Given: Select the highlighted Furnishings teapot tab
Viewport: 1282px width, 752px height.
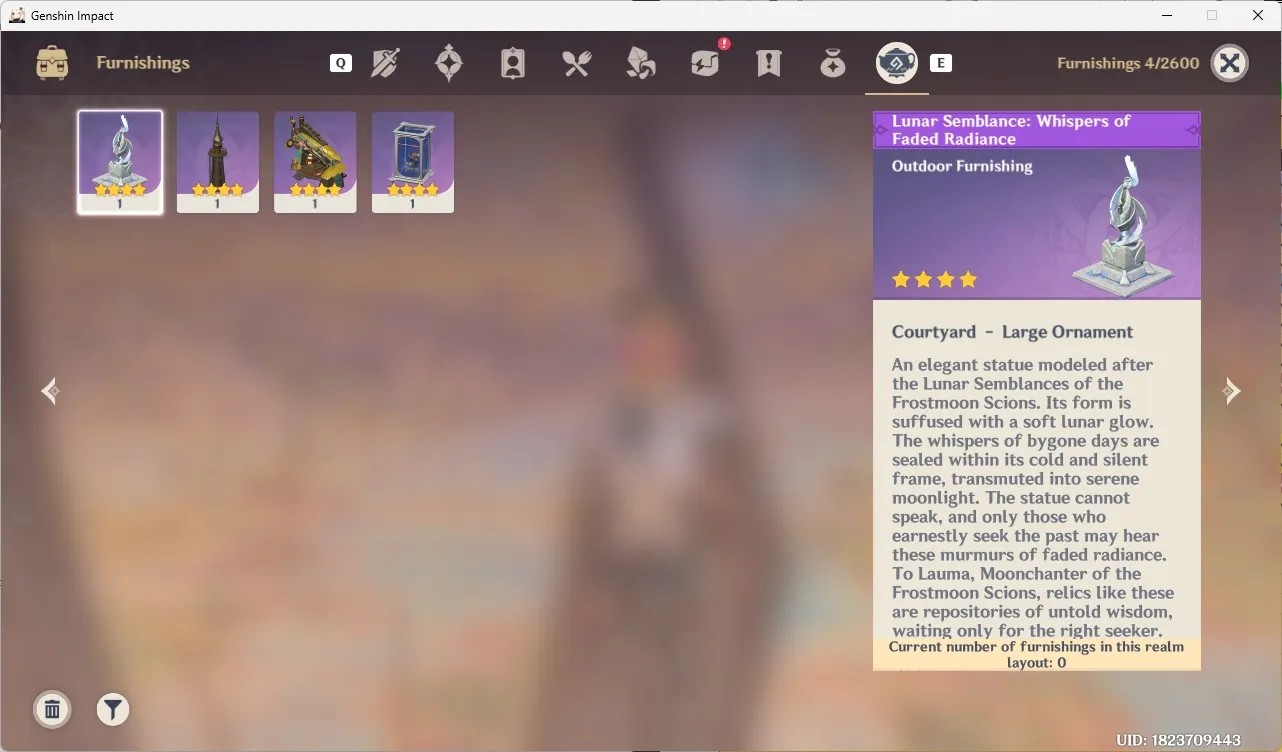Looking at the screenshot, I should (897, 63).
